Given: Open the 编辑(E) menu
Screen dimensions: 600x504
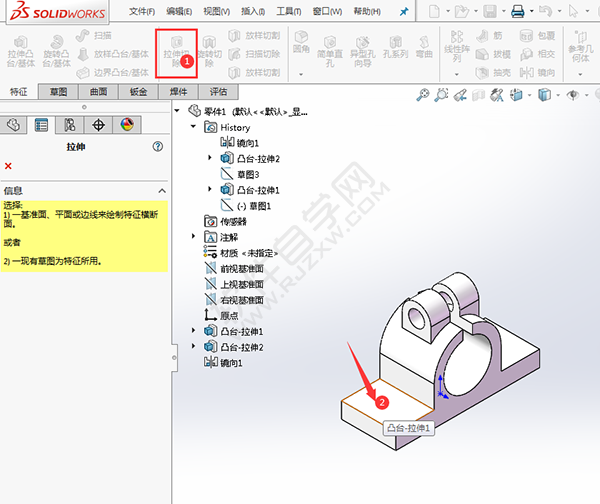Looking at the screenshot, I should point(179,11).
